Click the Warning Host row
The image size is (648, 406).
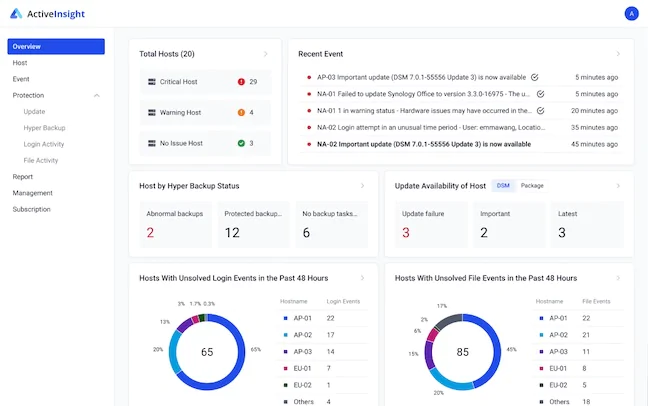point(205,112)
